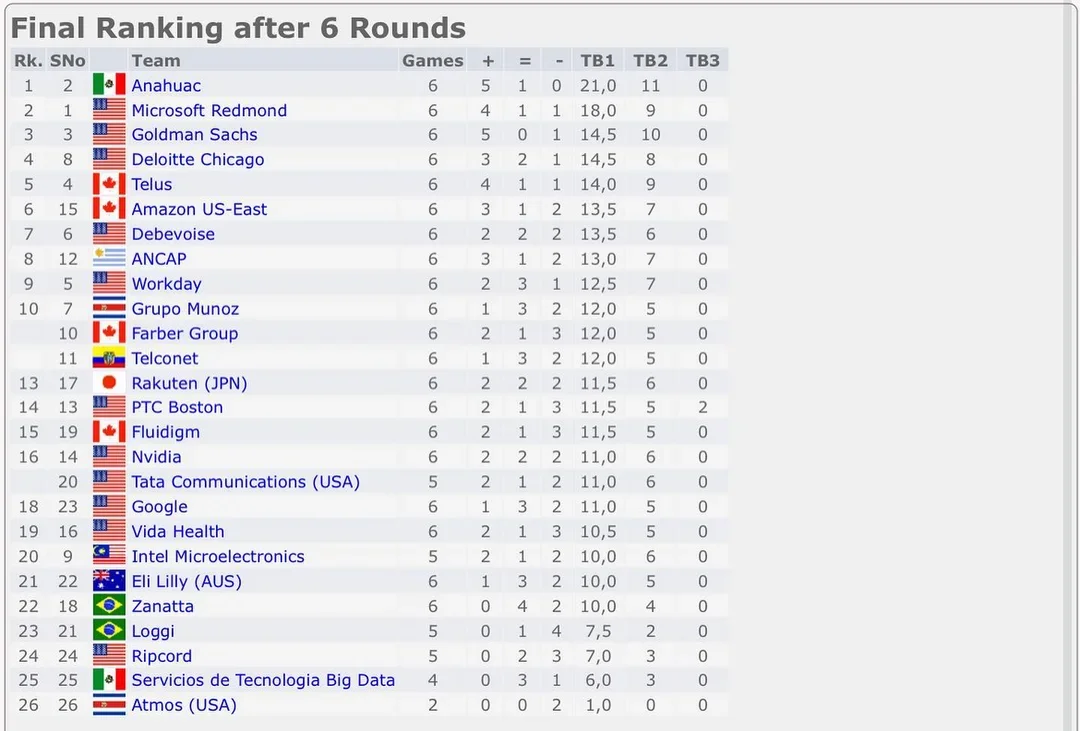Select the Deloitte Chicago team link

(x=198, y=160)
